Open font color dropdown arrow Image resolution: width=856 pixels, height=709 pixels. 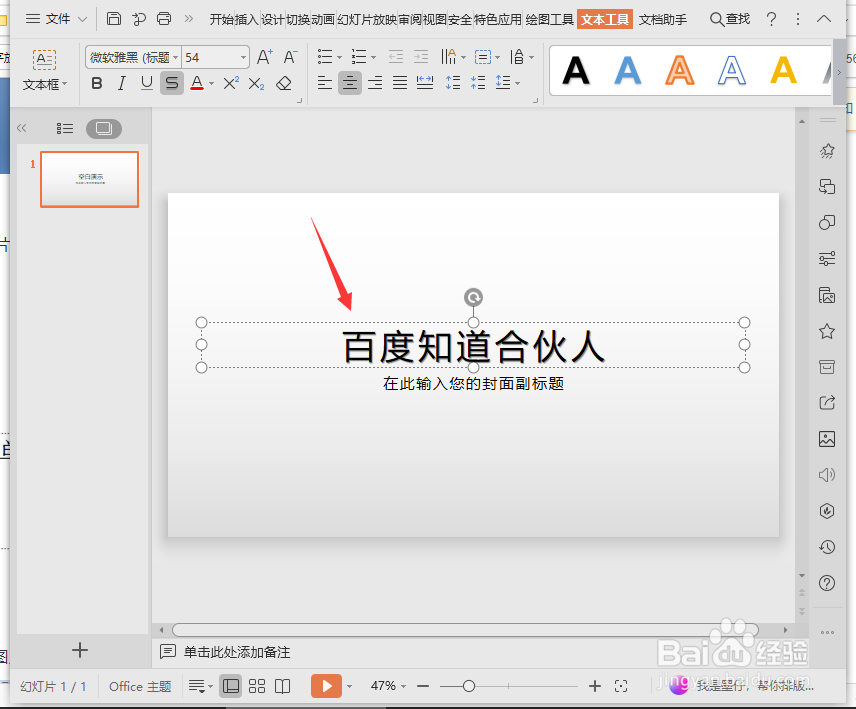(211, 84)
